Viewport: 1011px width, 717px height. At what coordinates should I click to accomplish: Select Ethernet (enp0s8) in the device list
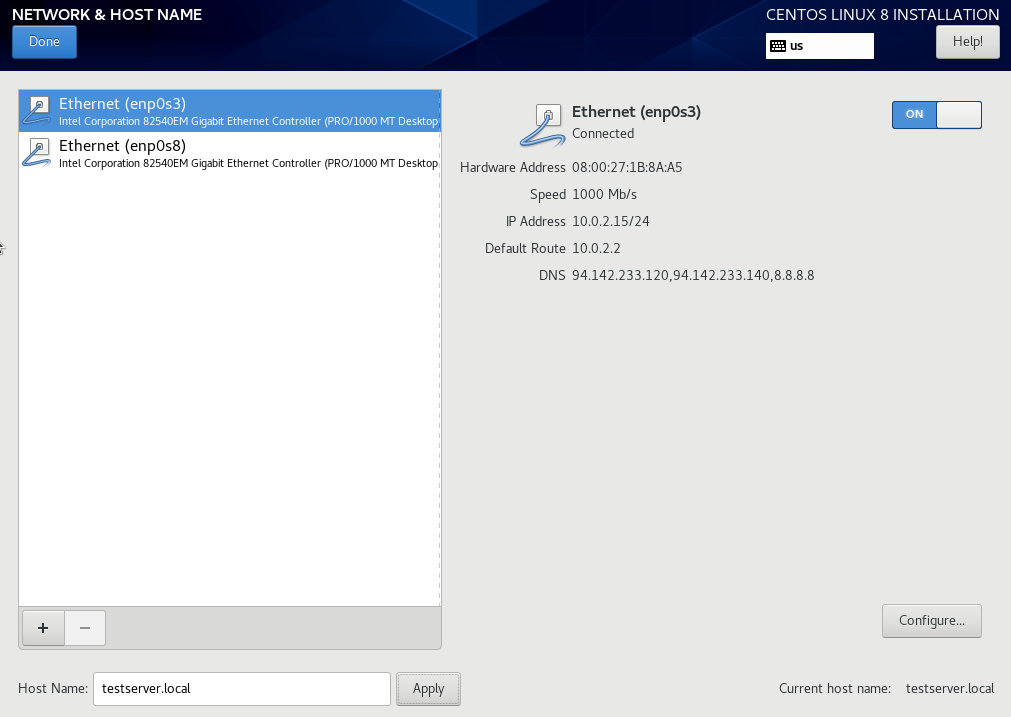coord(230,153)
